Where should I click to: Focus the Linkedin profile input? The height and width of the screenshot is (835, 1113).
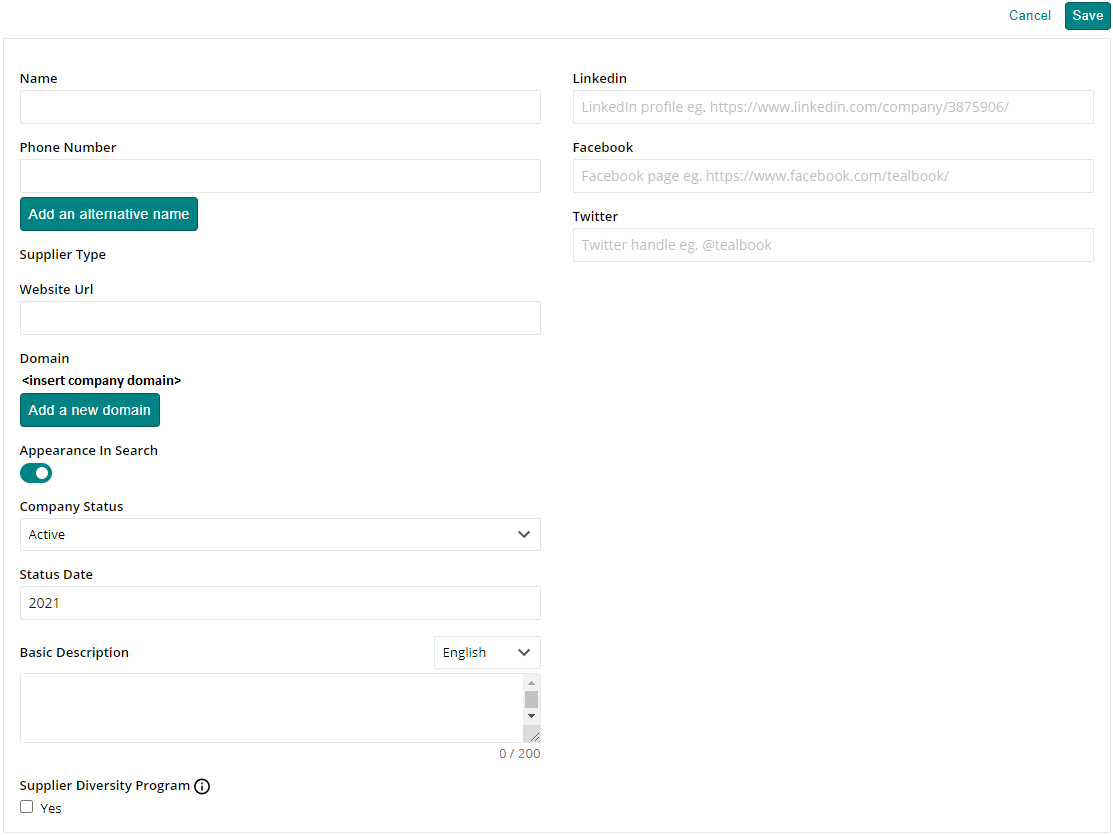point(833,107)
